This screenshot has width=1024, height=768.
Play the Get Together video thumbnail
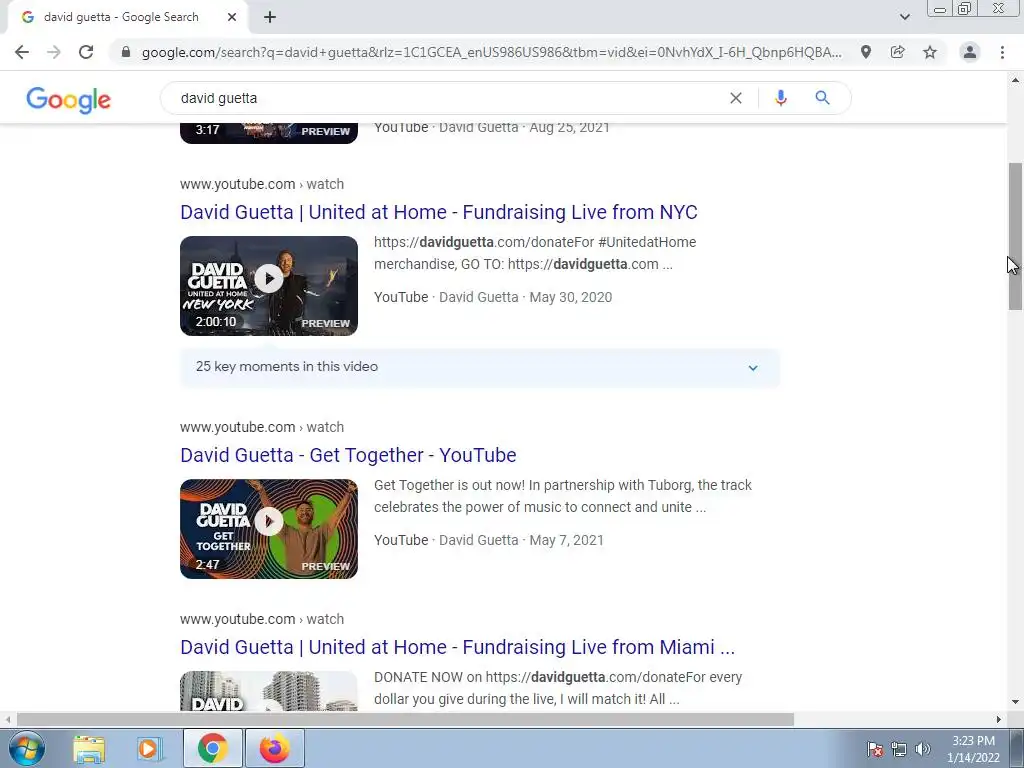pyautogui.click(x=269, y=529)
